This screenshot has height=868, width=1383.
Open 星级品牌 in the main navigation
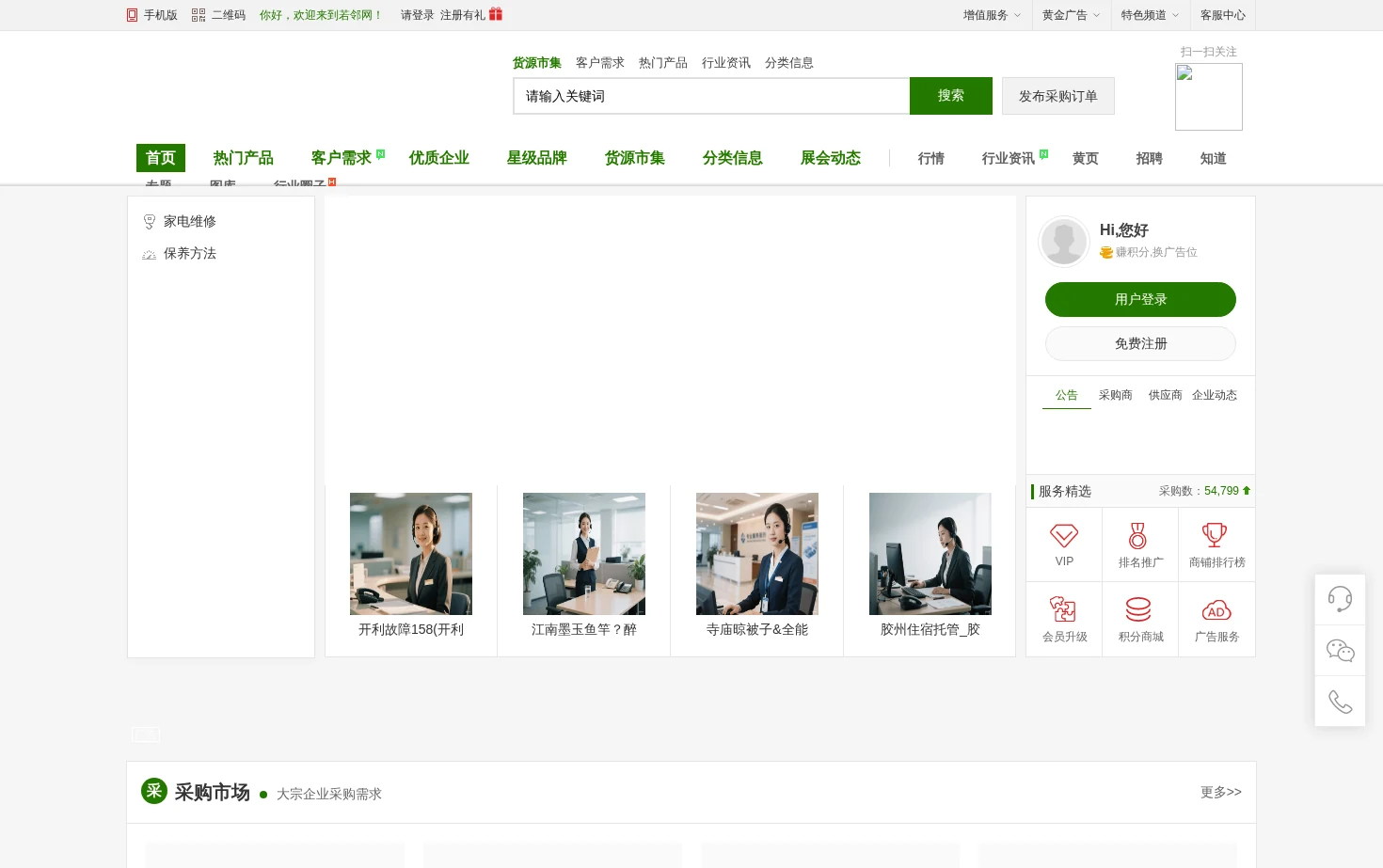point(537,158)
